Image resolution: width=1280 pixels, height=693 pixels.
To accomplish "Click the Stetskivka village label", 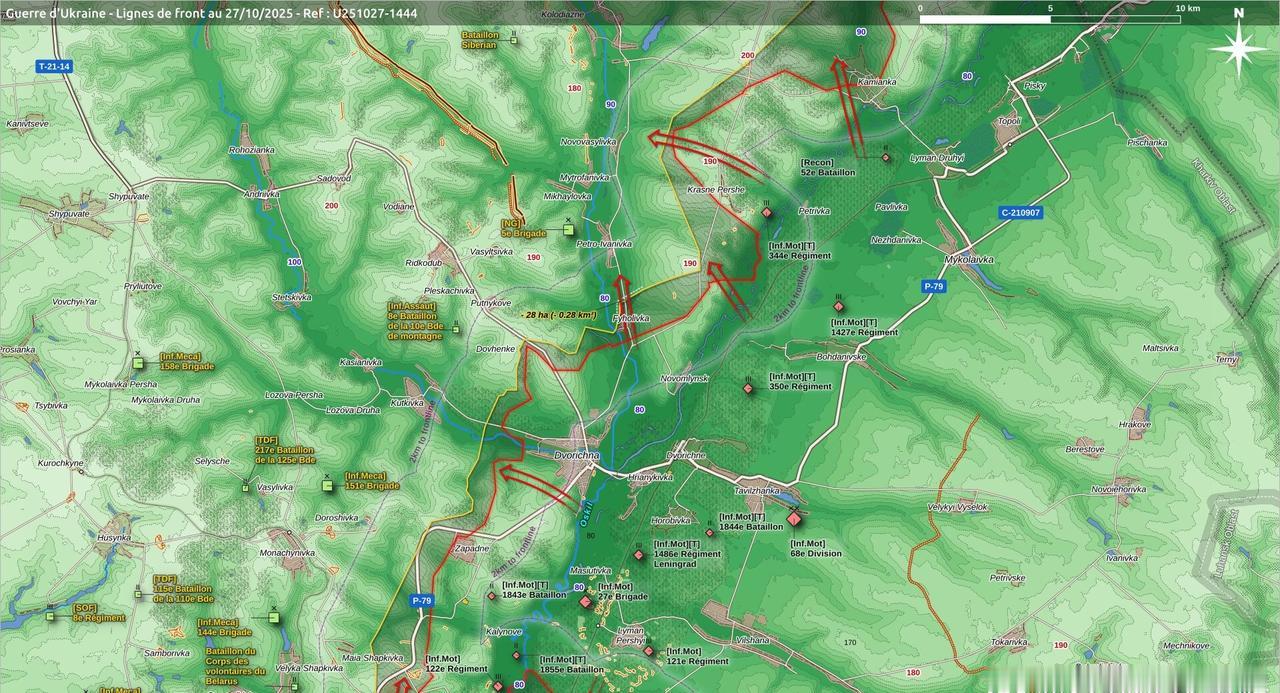I will click(291, 297).
